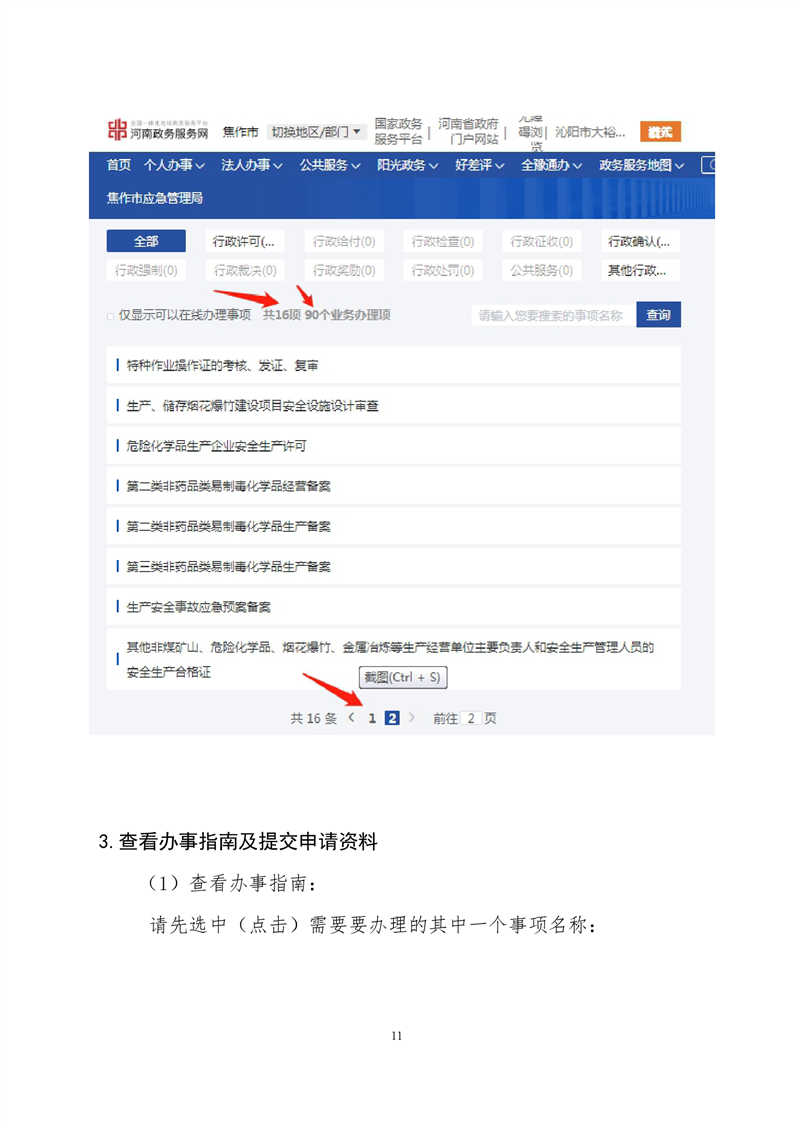Select the 行政确认 category filter
793x1122 pixels.
(x=641, y=241)
